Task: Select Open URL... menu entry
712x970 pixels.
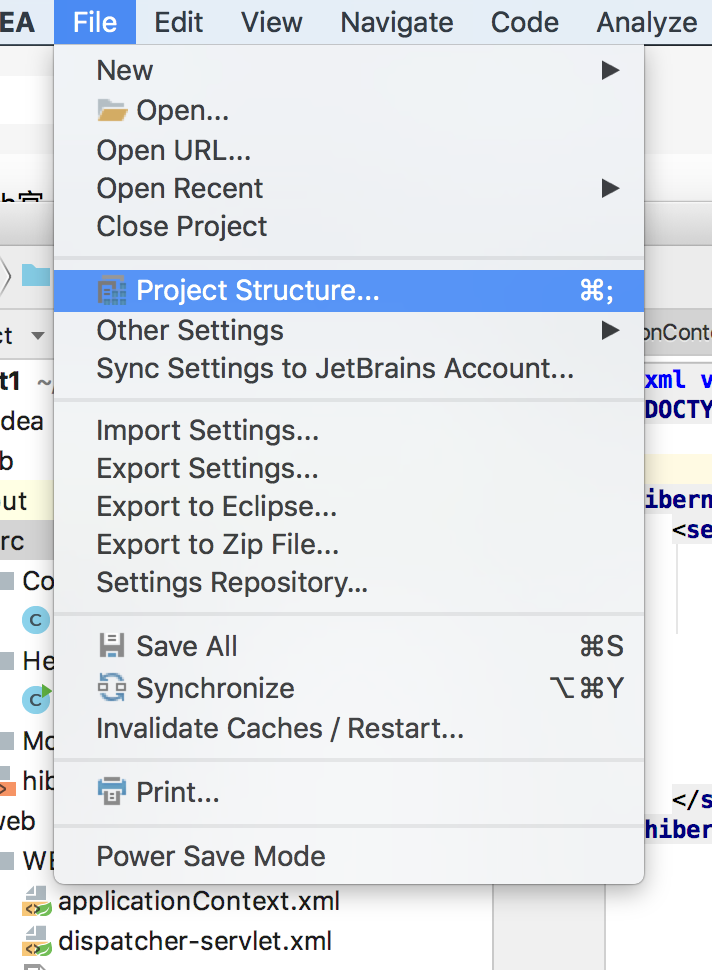Action: (349, 150)
